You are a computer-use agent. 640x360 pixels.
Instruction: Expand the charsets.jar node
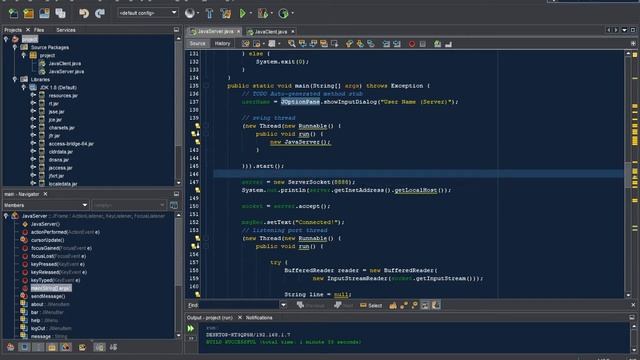coord(33,127)
